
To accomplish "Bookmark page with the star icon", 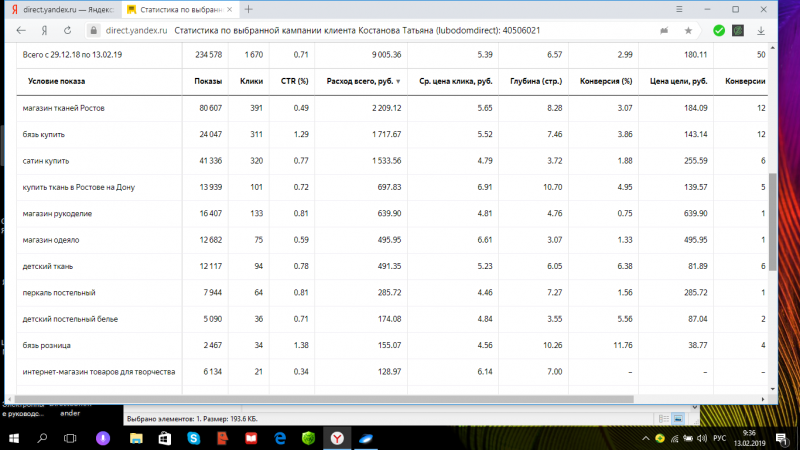I will pyautogui.click(x=688, y=31).
